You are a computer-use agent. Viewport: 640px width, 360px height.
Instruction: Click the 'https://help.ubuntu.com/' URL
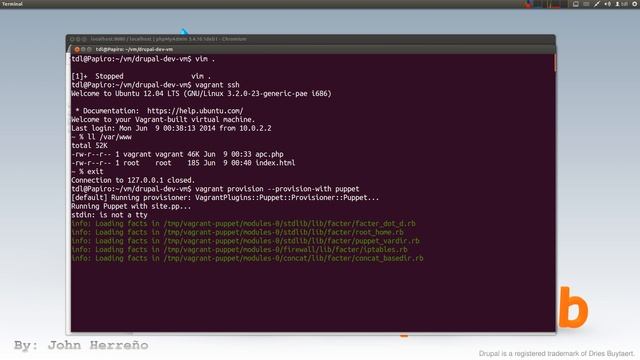(195, 111)
